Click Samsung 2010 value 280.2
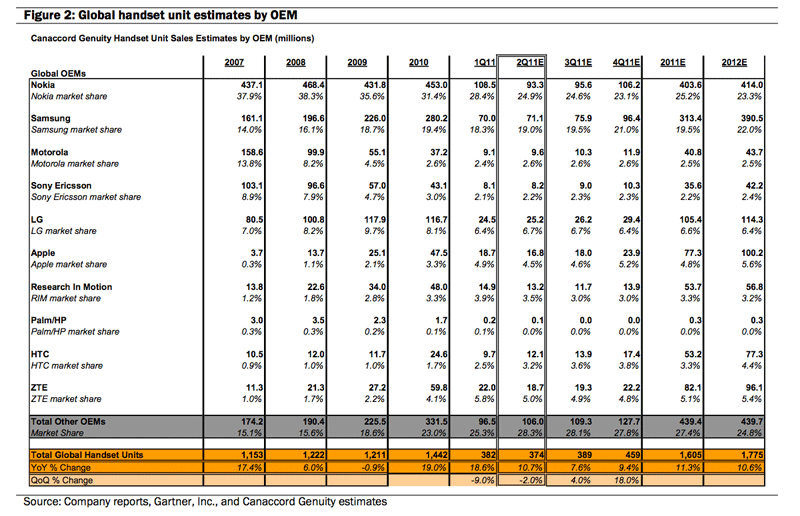800x516 pixels. tap(436, 118)
